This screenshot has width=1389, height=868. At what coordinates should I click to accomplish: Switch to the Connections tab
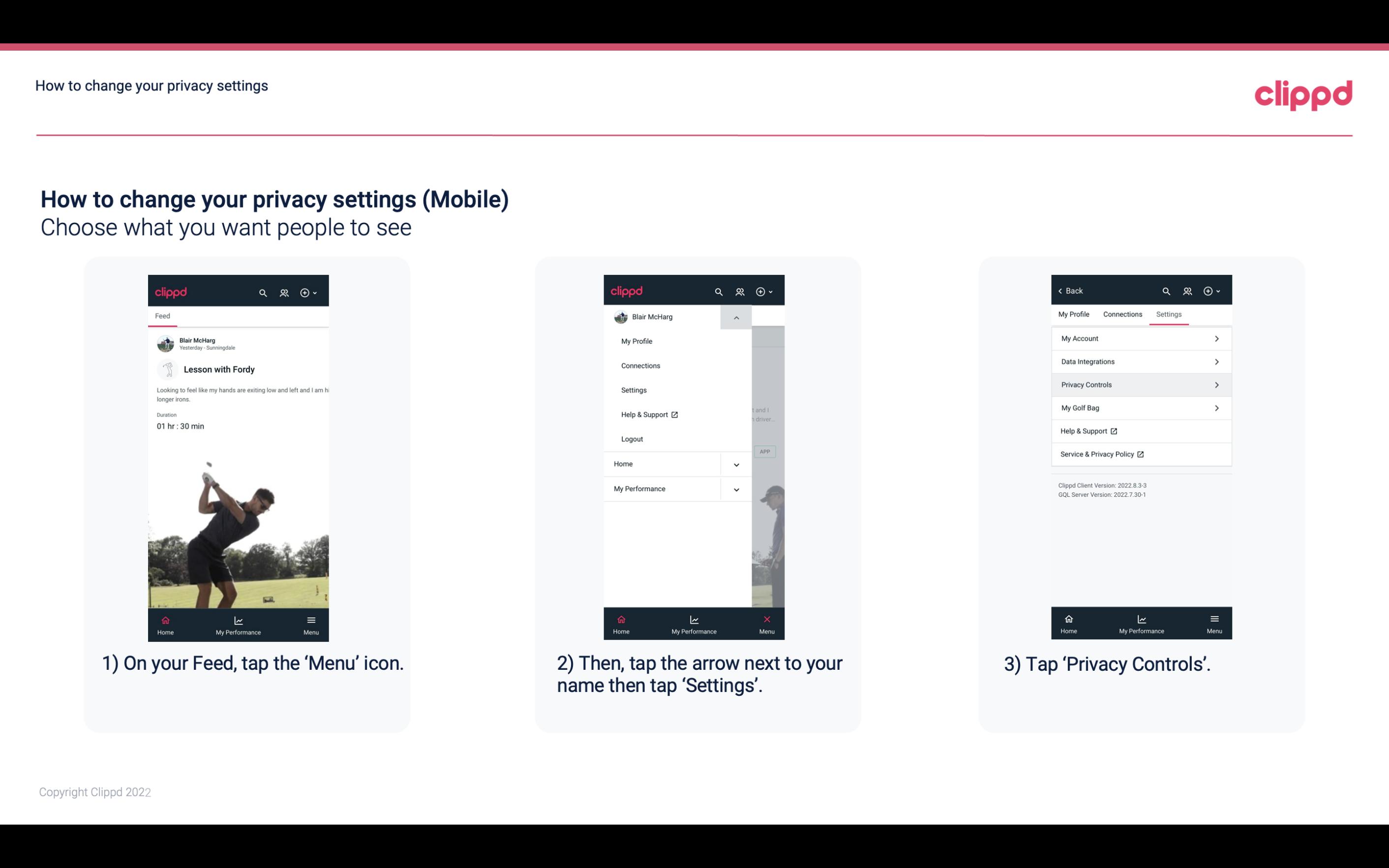pos(1122,314)
